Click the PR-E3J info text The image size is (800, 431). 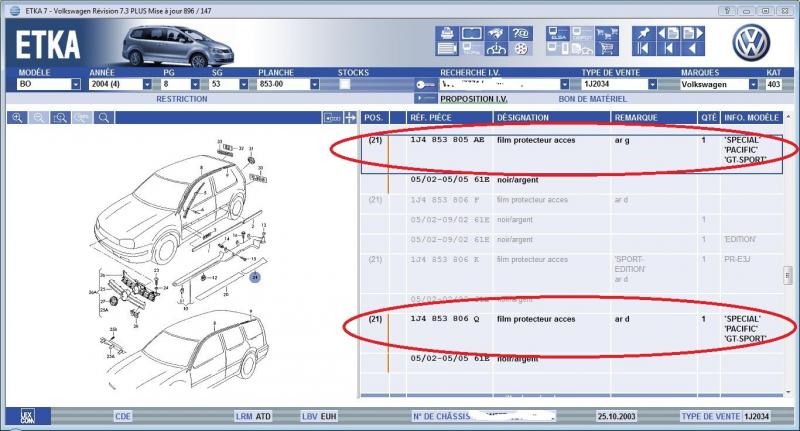(x=737, y=260)
